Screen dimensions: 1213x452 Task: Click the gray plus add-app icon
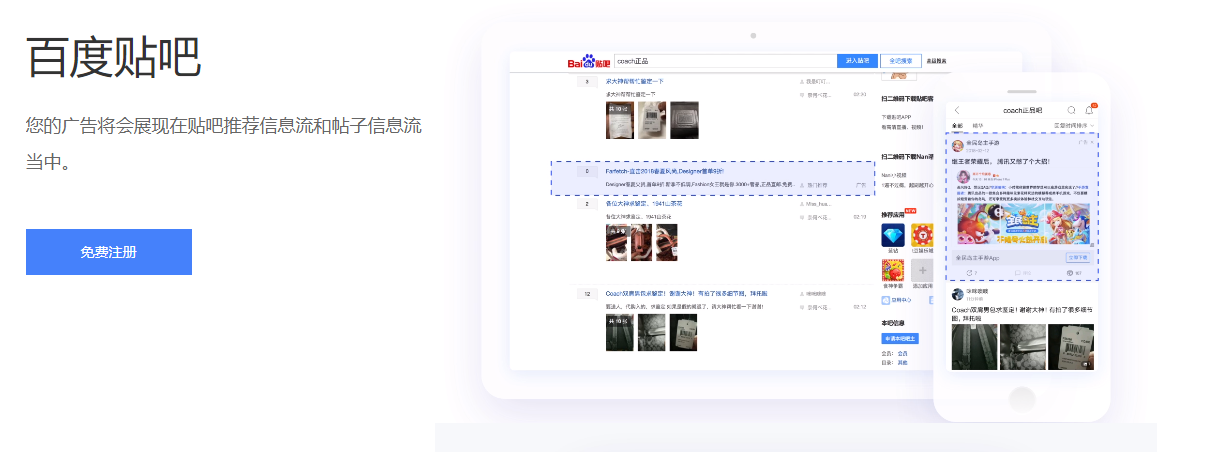tap(922, 272)
